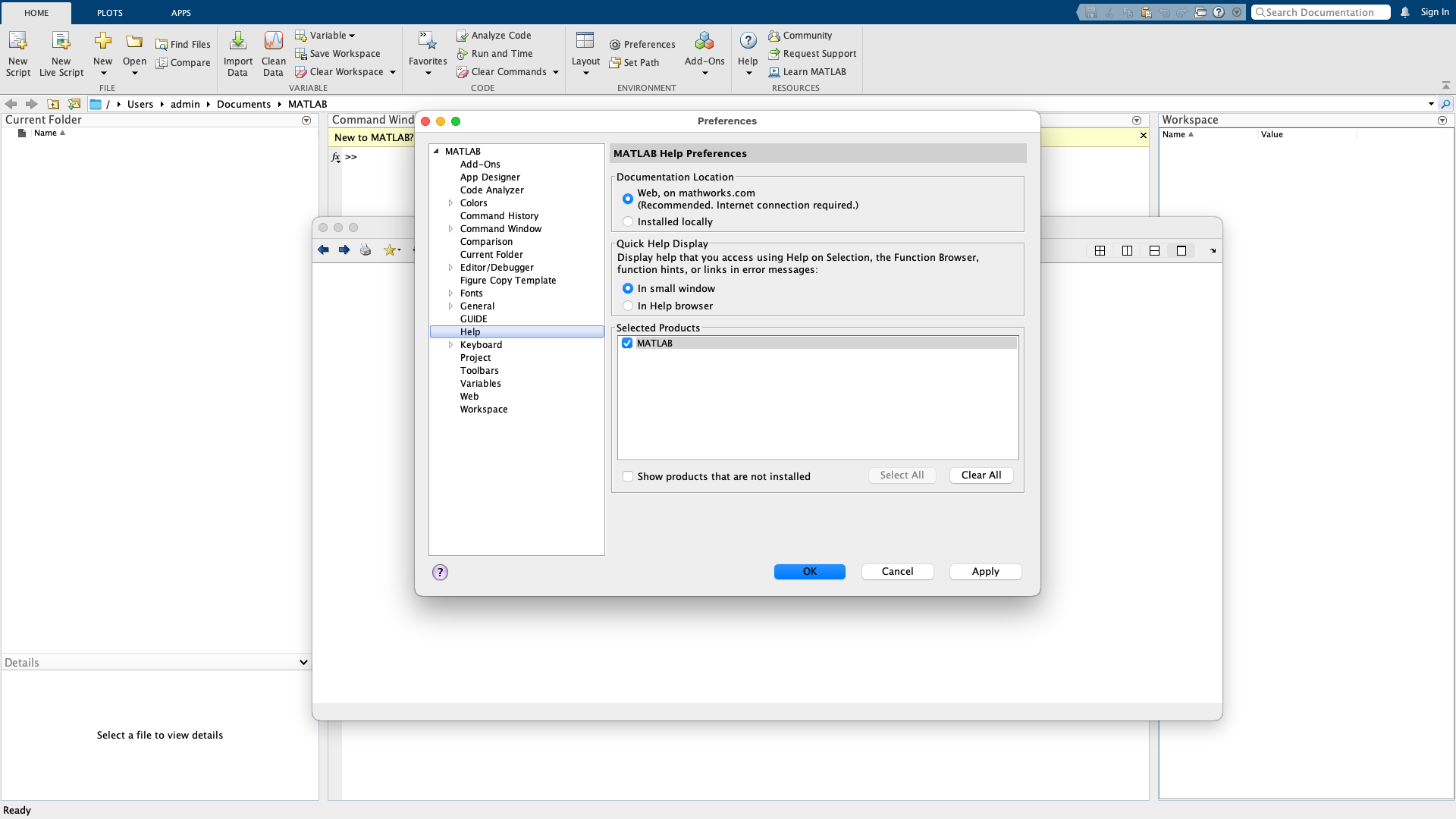This screenshot has height=819, width=1456.
Task: Expand the Colors tree node
Action: 450,203
